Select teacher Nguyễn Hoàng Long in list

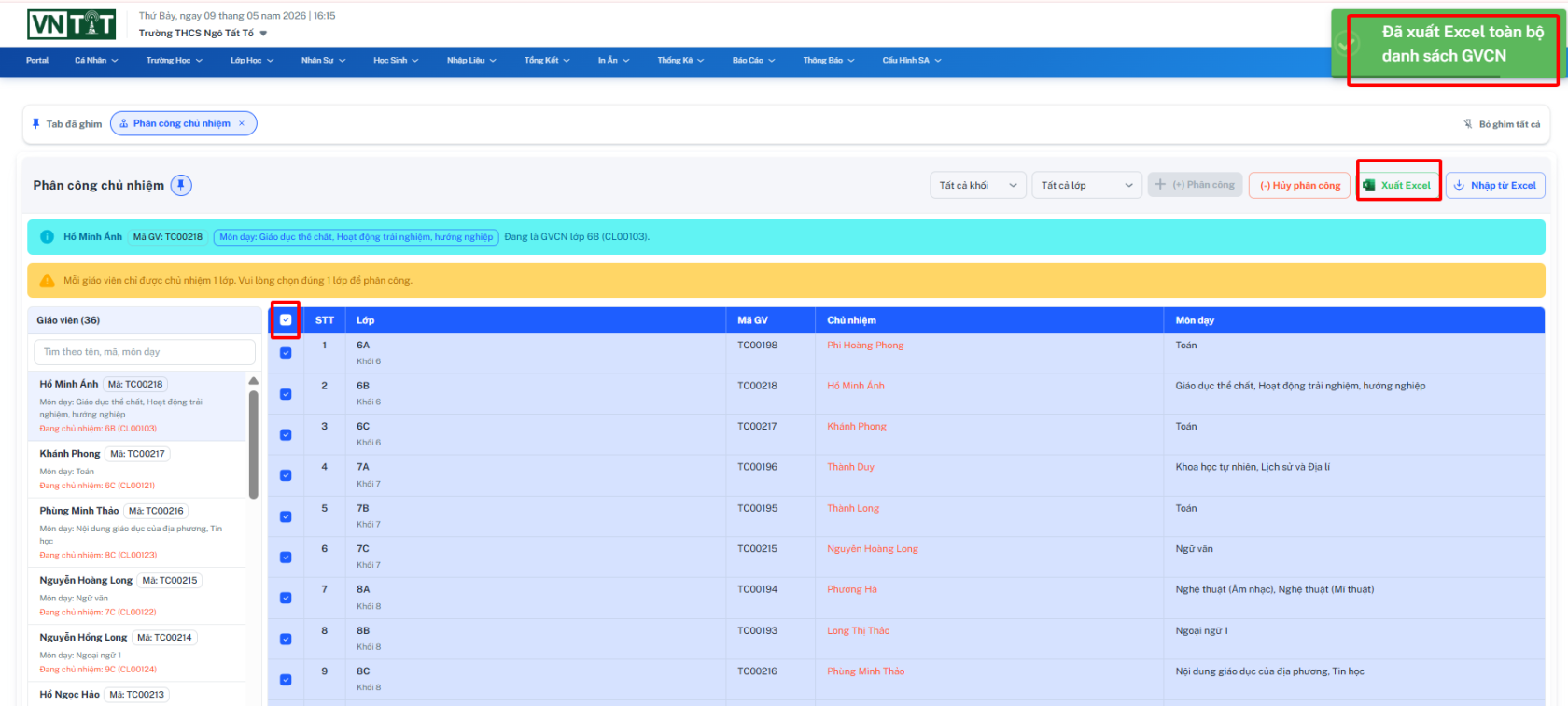(137, 596)
